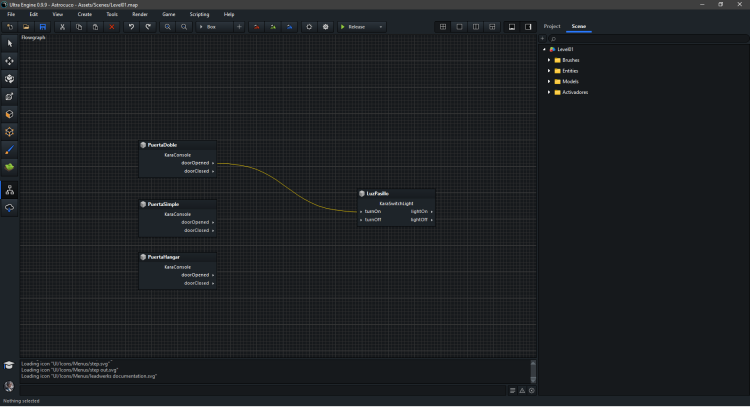Image resolution: width=750 pixels, height=407 pixels.
Task: Activate the move/translate tool in the sidebar
Action: (x=10, y=61)
